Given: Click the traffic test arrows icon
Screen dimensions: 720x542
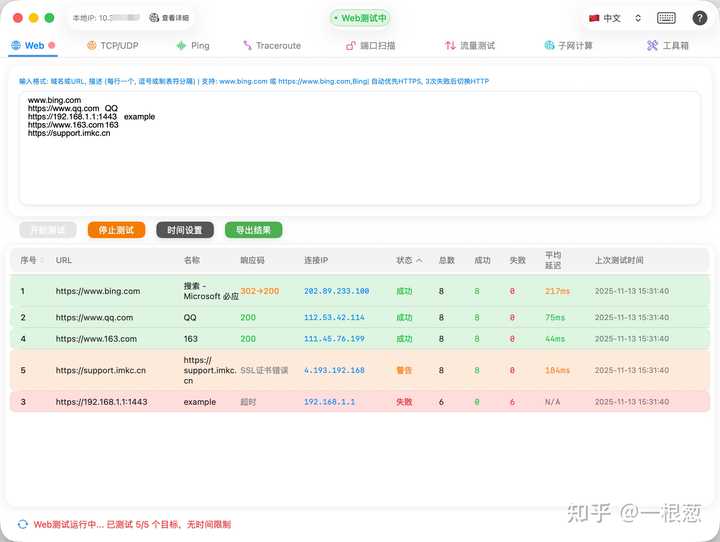Looking at the screenshot, I should pos(450,45).
